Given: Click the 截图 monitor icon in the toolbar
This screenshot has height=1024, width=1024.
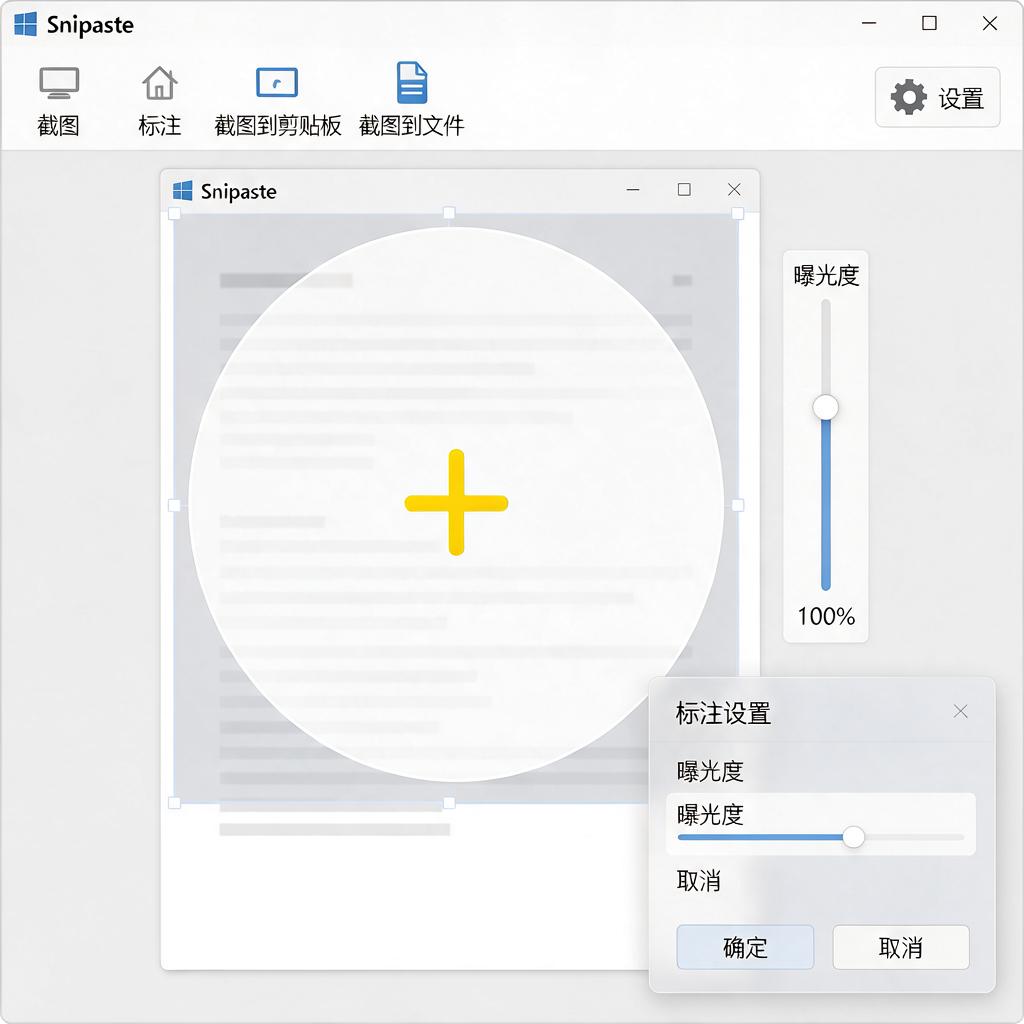Looking at the screenshot, I should click(x=59, y=83).
